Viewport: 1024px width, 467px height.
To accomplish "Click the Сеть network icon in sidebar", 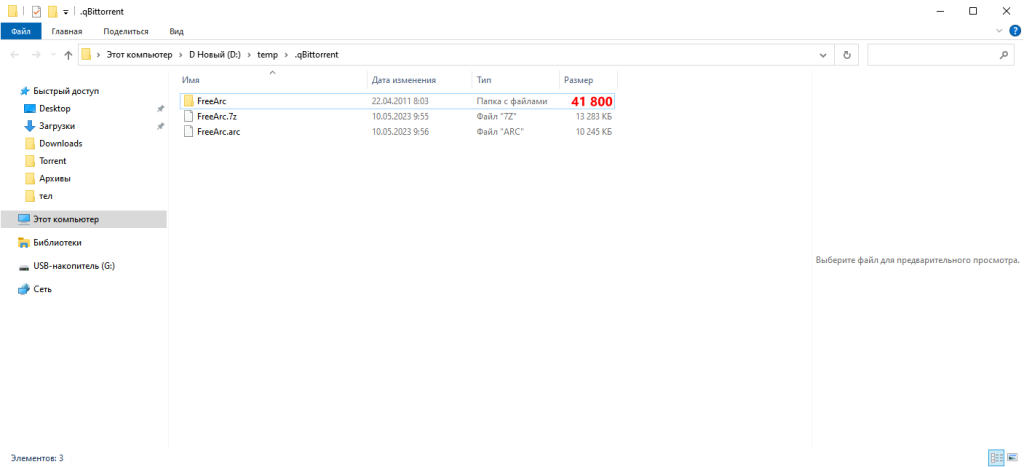I will point(24,289).
